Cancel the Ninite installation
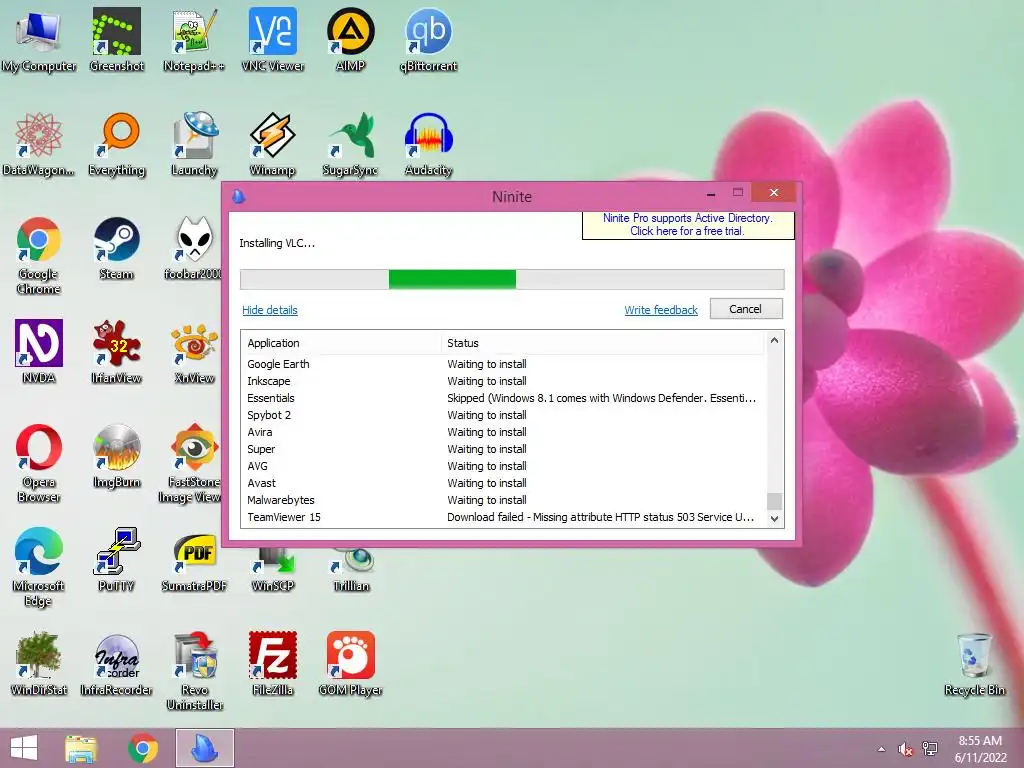 tap(746, 309)
